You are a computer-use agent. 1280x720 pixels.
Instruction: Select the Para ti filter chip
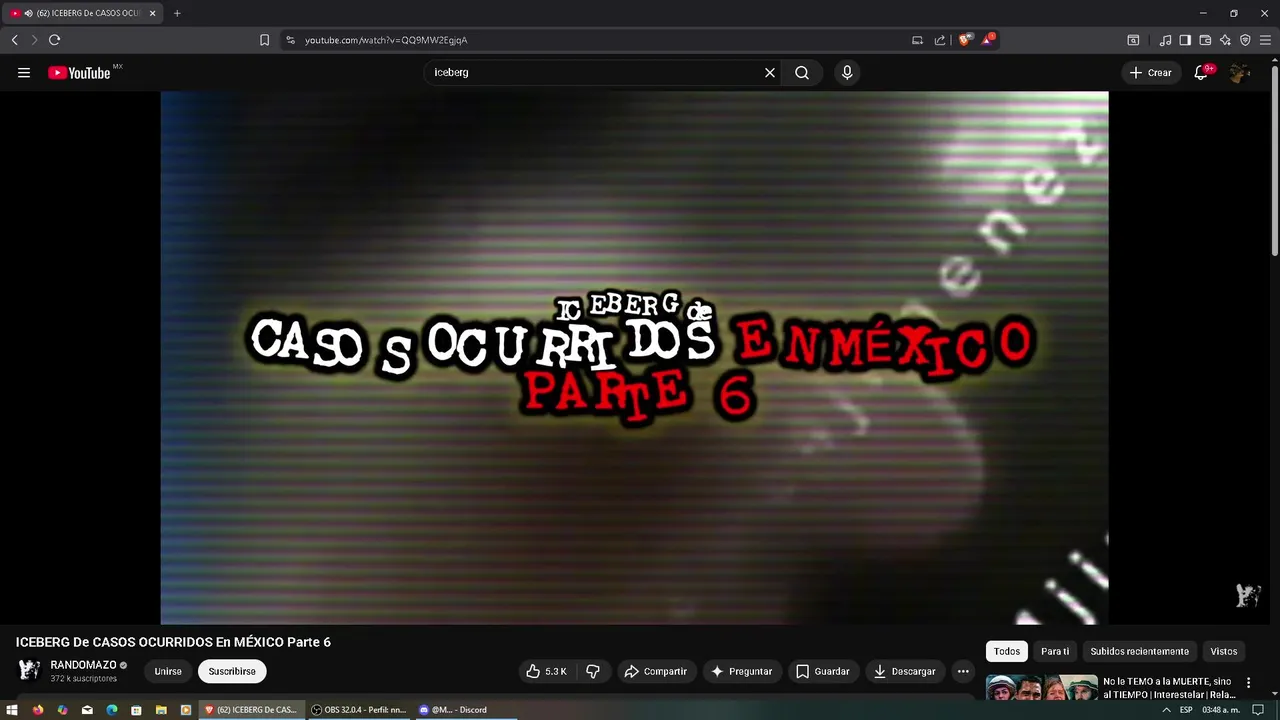1055,652
